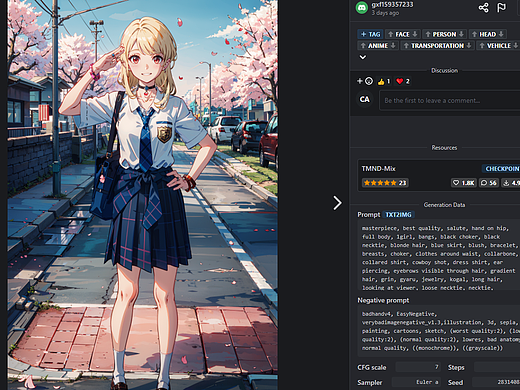Upvote the TRANSPORTATION tag
520x390 pixels.
pyautogui.click(x=406, y=45)
